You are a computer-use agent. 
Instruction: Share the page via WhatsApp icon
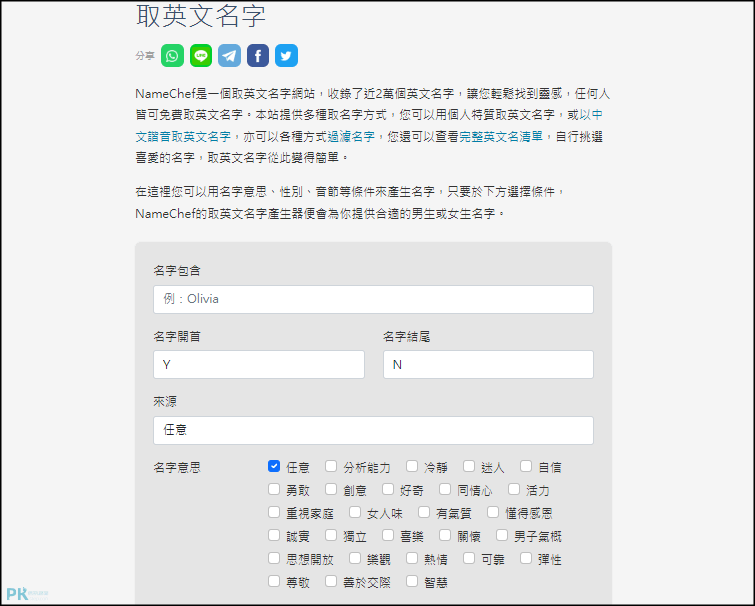pos(172,56)
